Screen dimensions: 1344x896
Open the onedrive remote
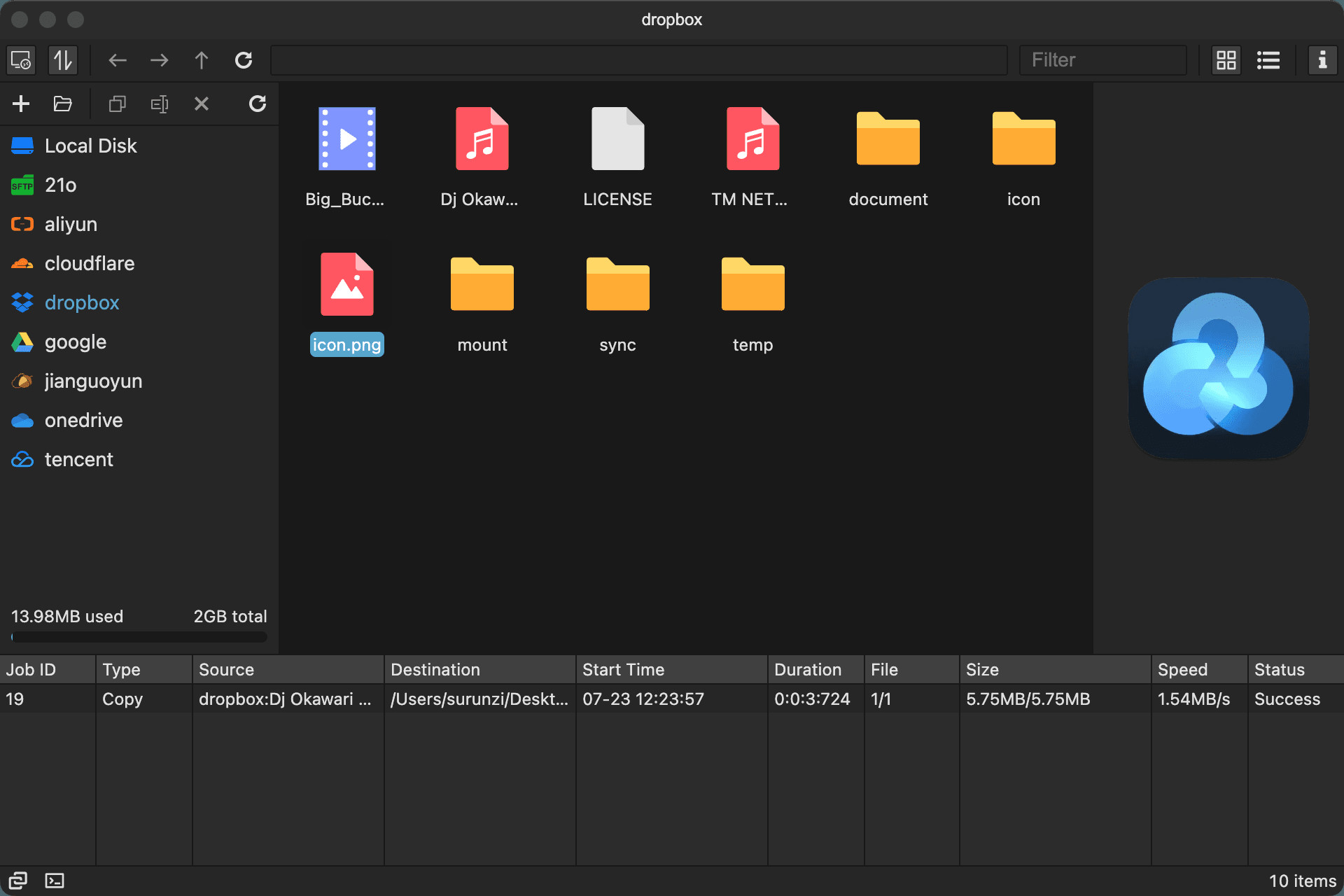tap(83, 421)
